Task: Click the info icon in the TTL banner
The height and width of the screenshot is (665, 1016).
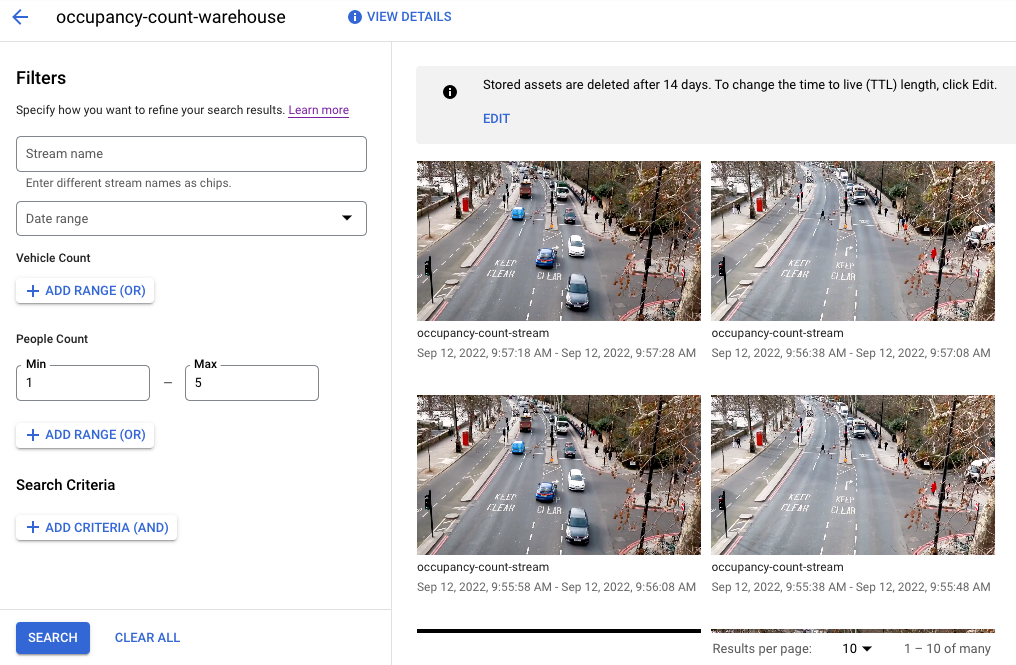Action: pyautogui.click(x=450, y=92)
